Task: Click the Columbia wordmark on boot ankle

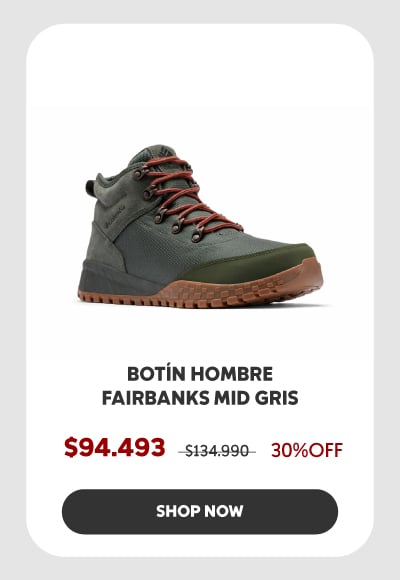Action: coord(116,215)
